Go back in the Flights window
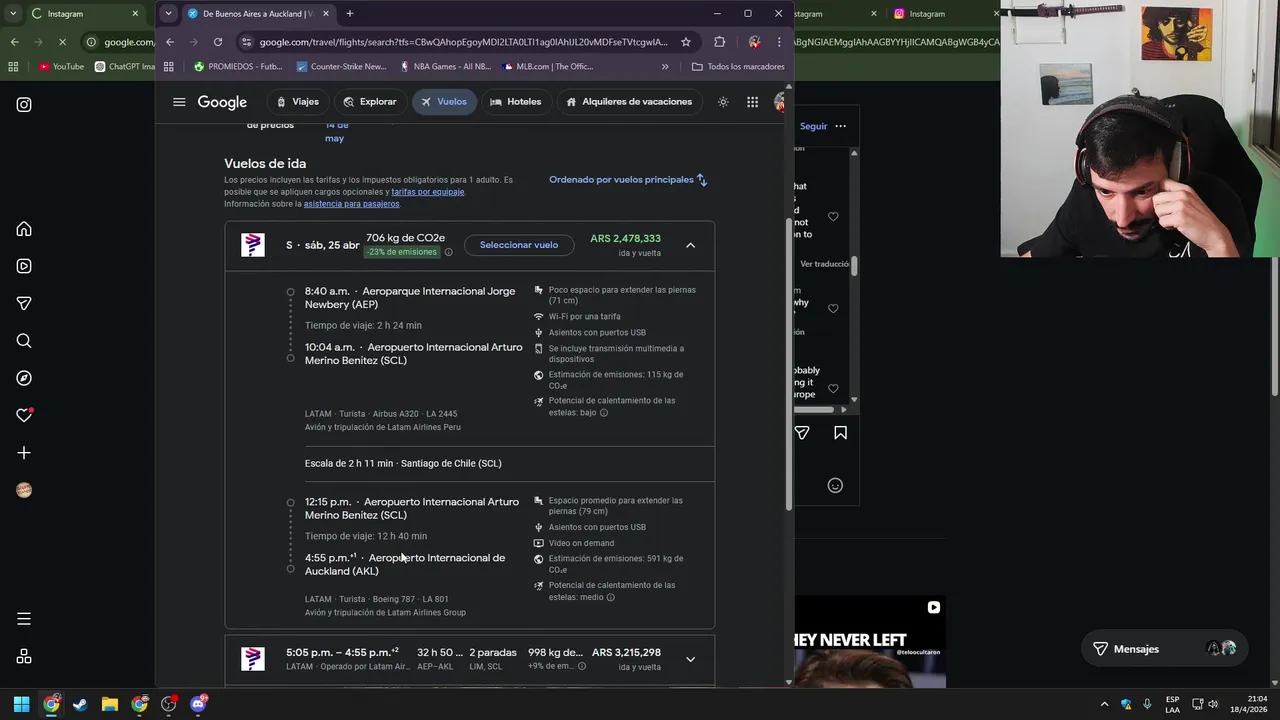The width and height of the screenshot is (1280, 720). (170, 42)
